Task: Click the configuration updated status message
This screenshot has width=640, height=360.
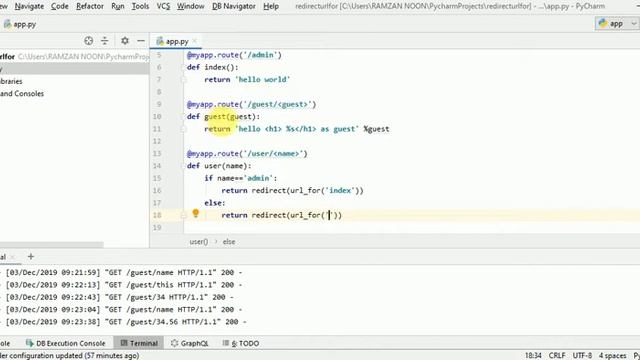Action: coord(70,356)
